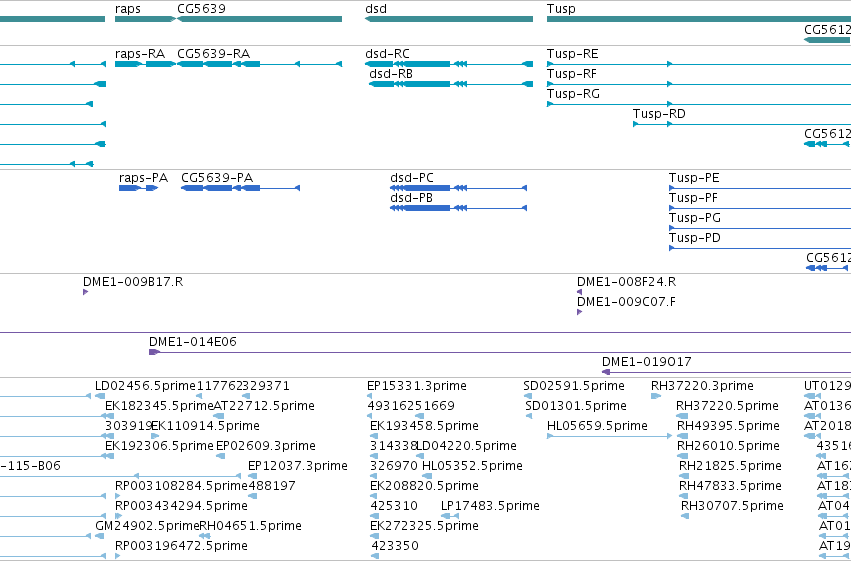Open the EK272325.5prime EST label

pos(424,526)
